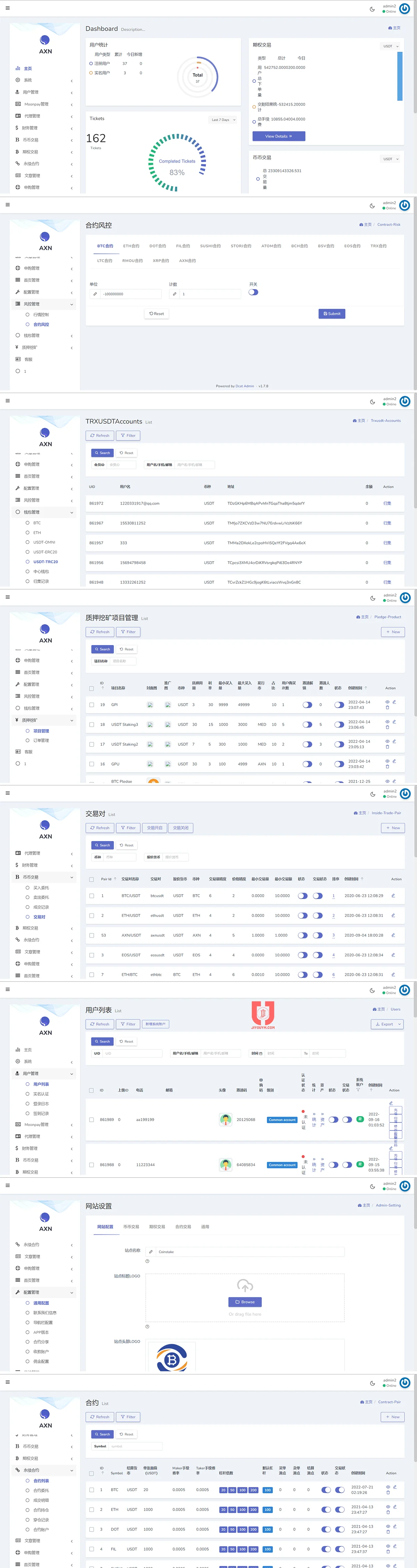The width and height of the screenshot is (417, 1568).
Task: Switch to the SUSHI合约 tab
Action: click(x=210, y=246)
